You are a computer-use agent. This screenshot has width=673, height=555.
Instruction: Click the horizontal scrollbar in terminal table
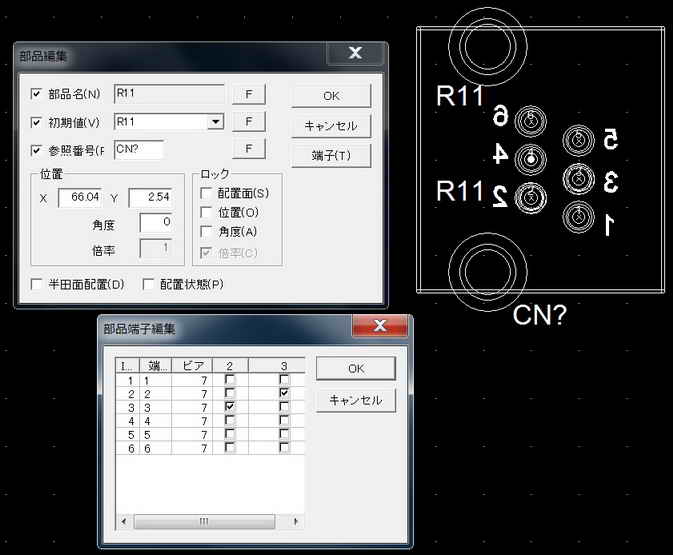[x=204, y=521]
